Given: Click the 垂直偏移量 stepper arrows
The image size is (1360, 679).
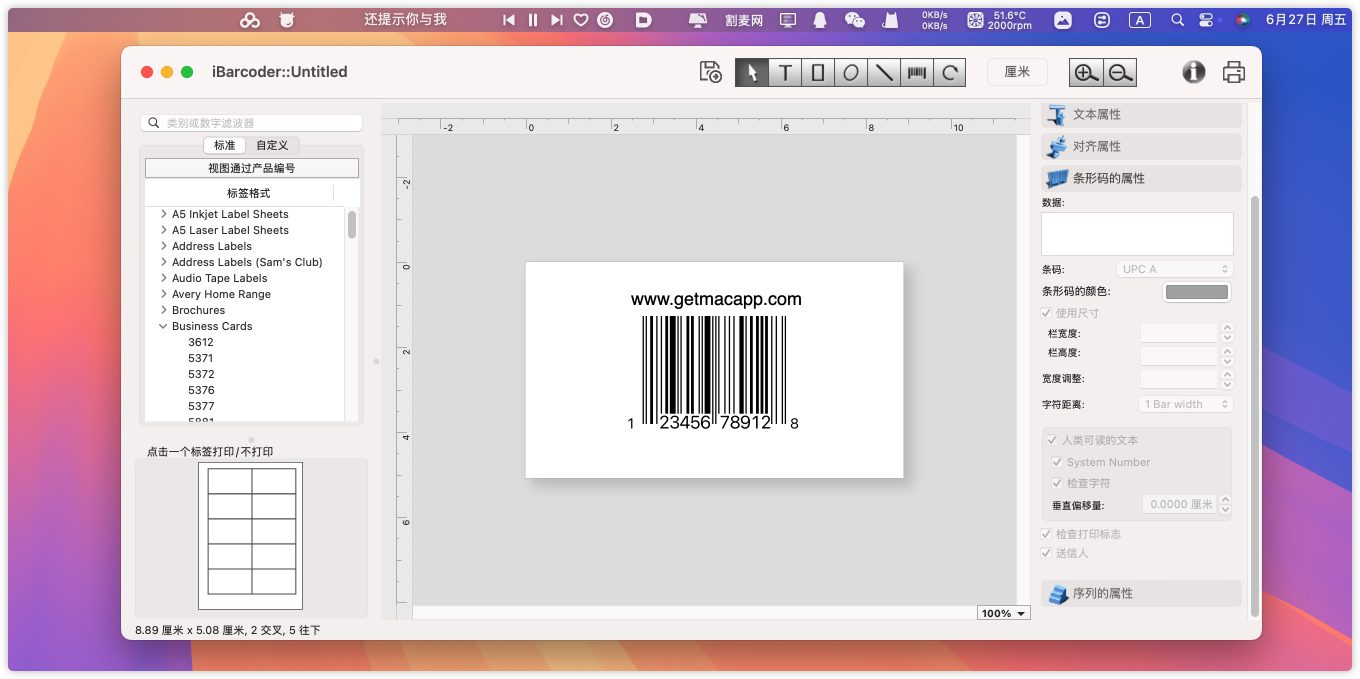Looking at the screenshot, I should pos(1226,504).
